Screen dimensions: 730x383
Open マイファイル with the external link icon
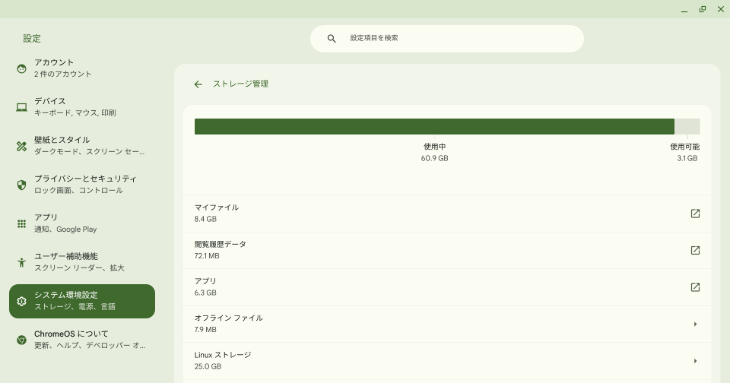tap(695, 214)
